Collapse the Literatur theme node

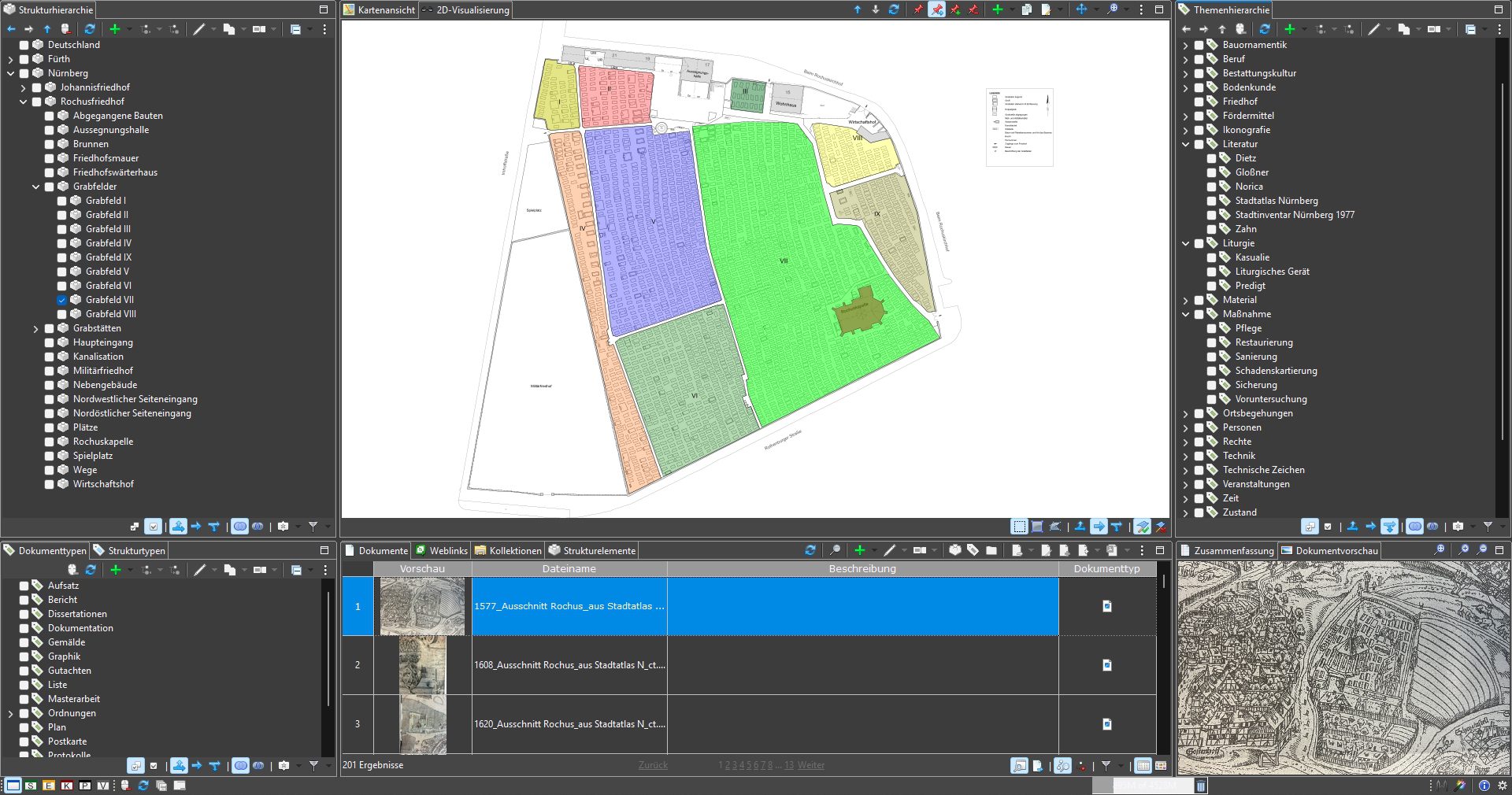coord(1186,144)
